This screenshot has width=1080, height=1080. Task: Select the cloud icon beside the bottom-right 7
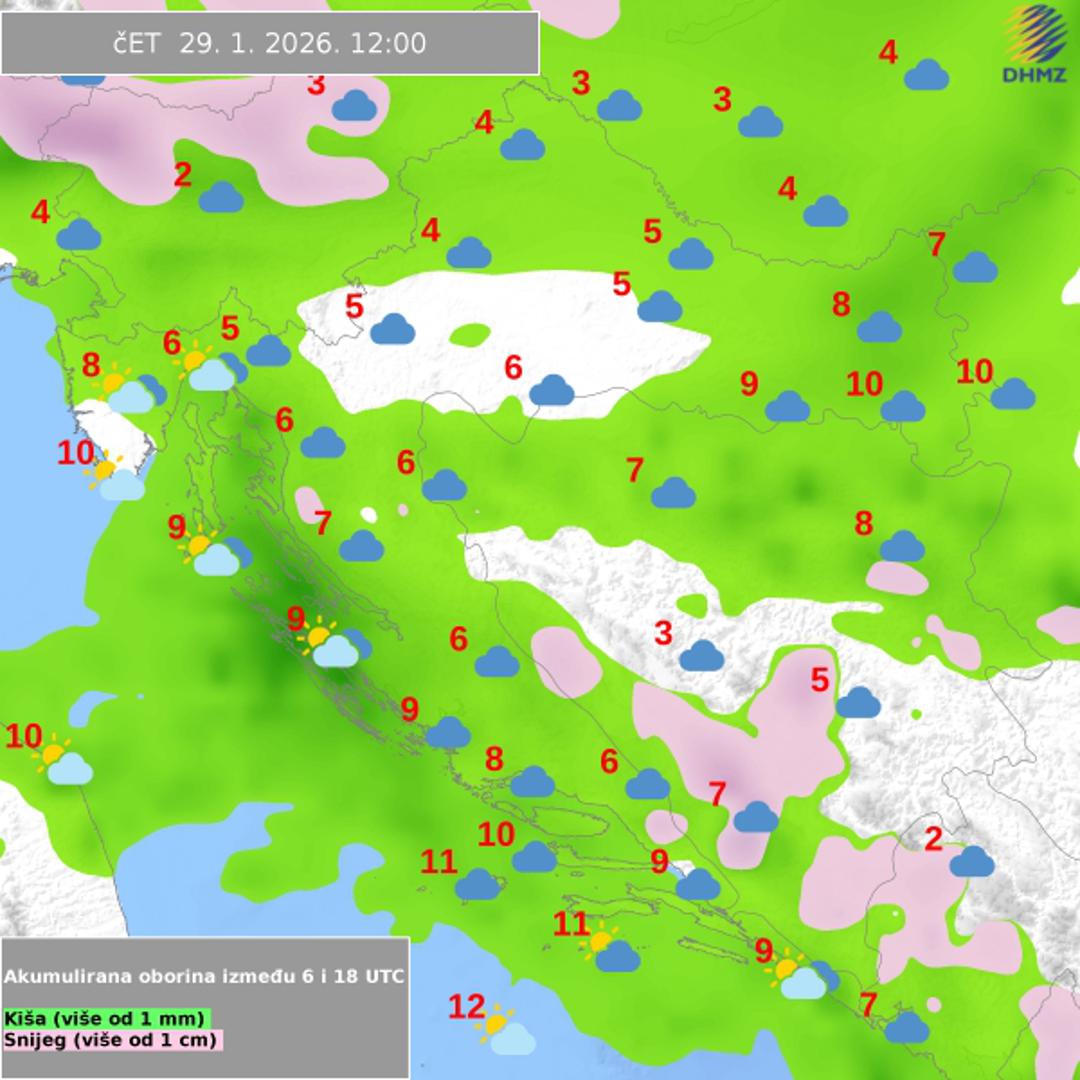906,1027
